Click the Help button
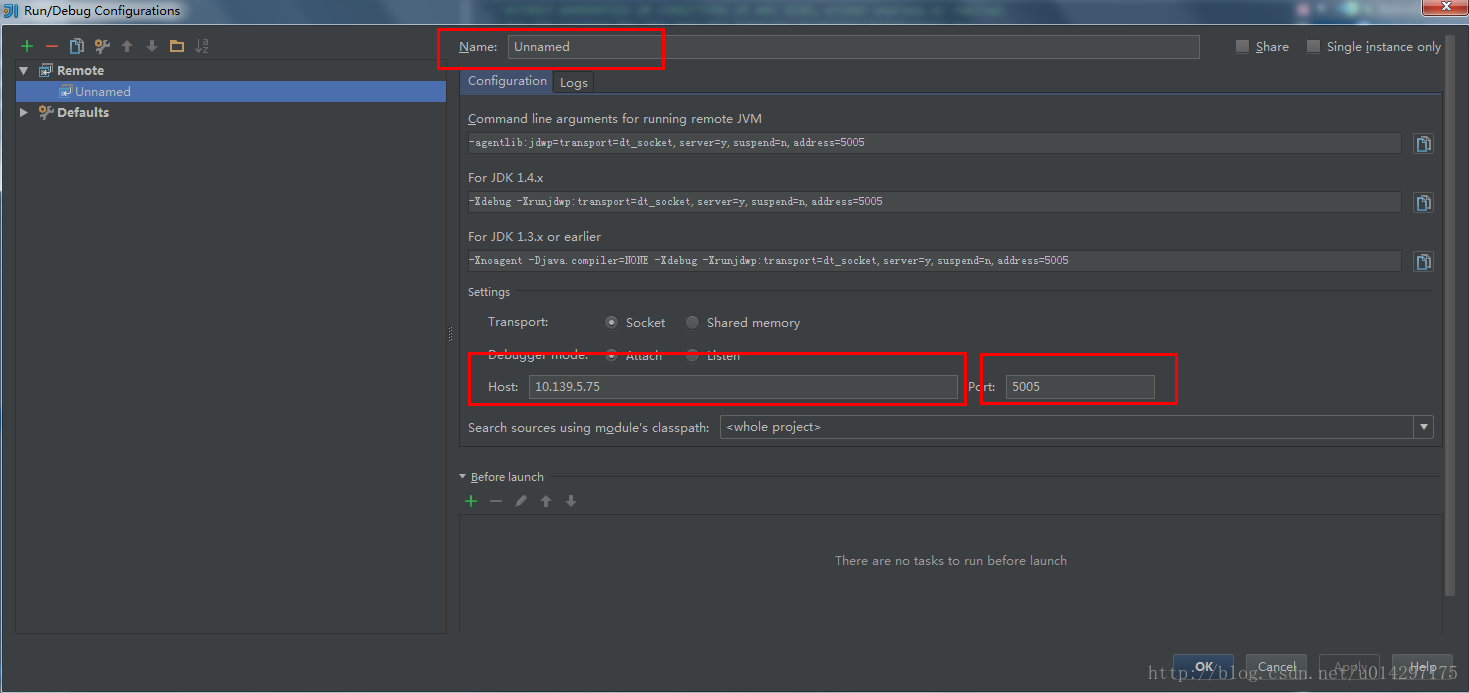 coord(1422,667)
